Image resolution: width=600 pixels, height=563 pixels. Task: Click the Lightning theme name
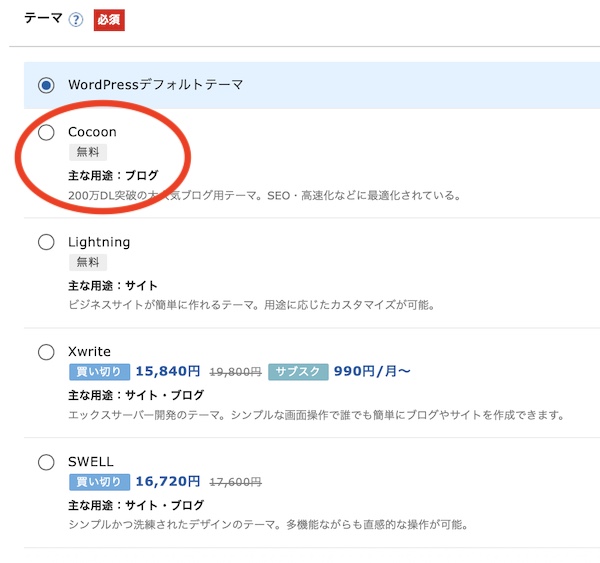pos(99,242)
